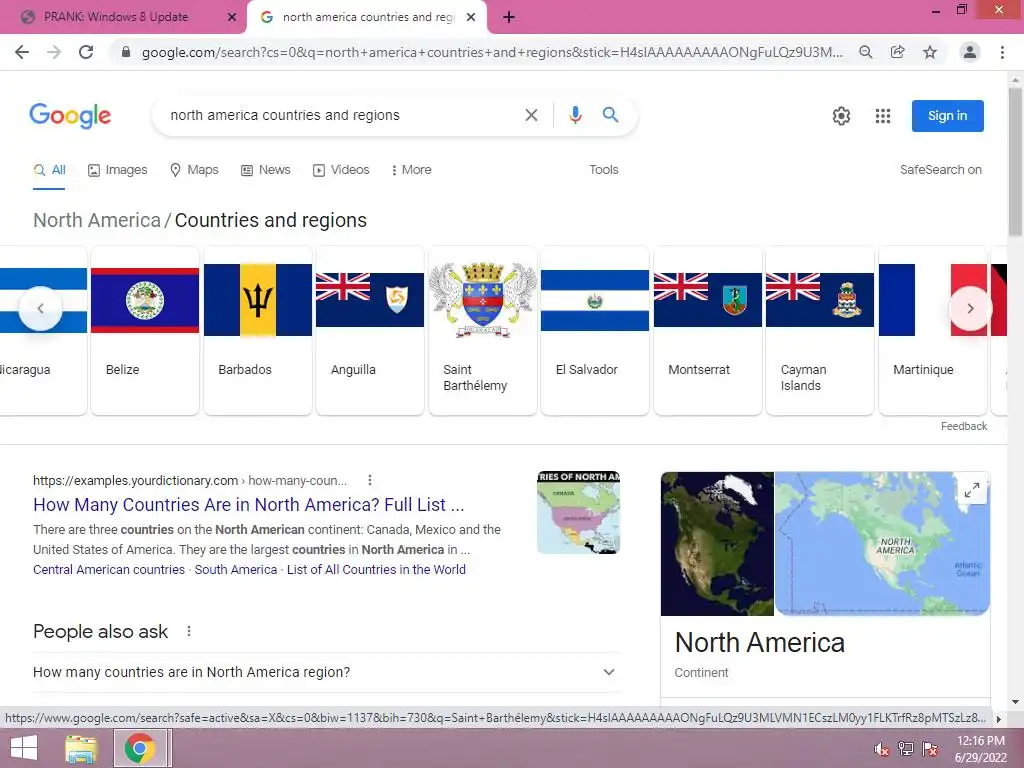Bookmark this page with the star
Screen dimensions: 1024x768
[x=930, y=52]
